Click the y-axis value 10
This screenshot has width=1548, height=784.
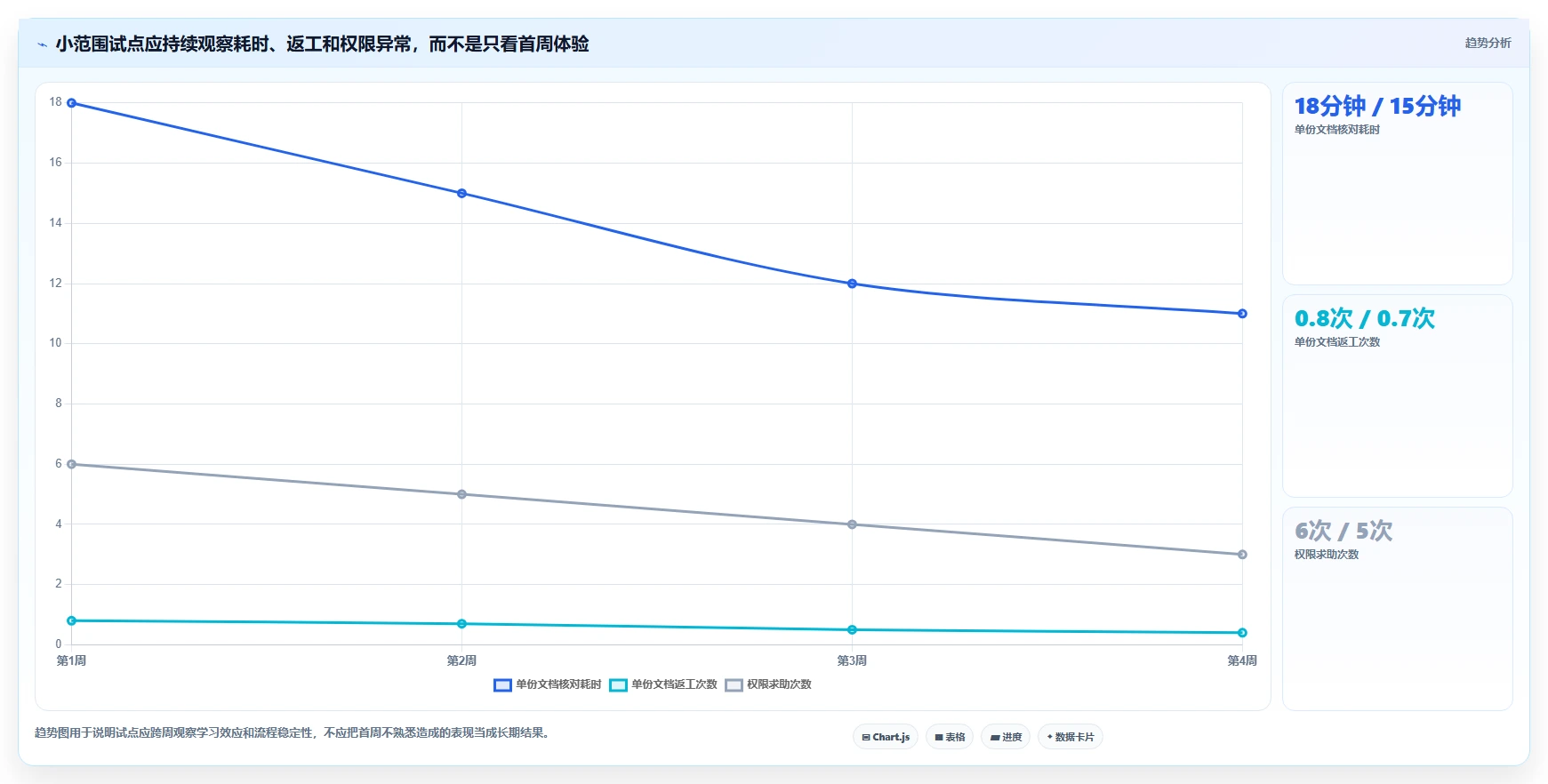[56, 343]
